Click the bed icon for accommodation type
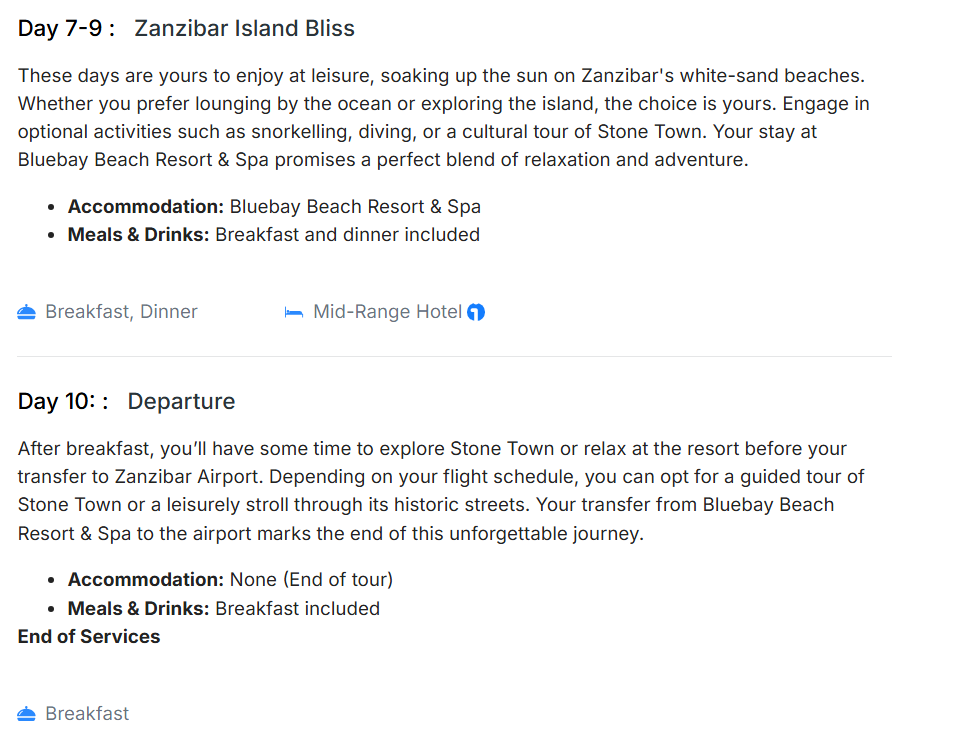The width and height of the screenshot is (957, 750). [294, 313]
